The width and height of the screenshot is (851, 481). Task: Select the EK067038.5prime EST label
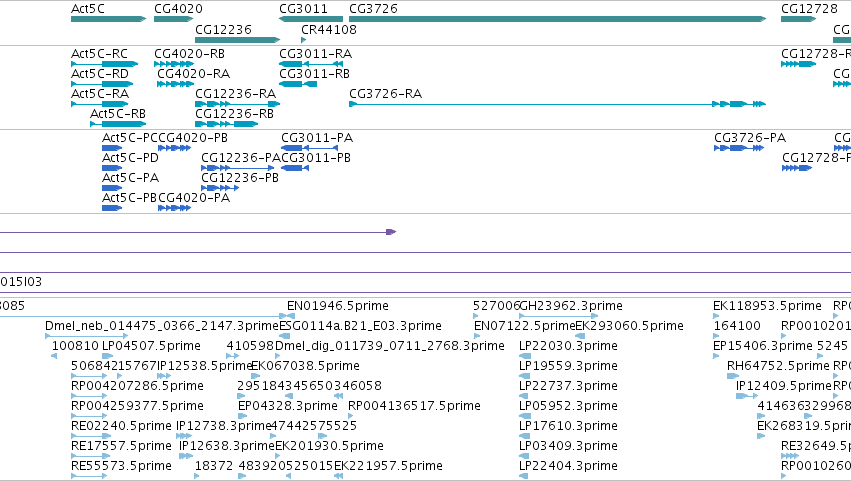pyautogui.click(x=305, y=366)
